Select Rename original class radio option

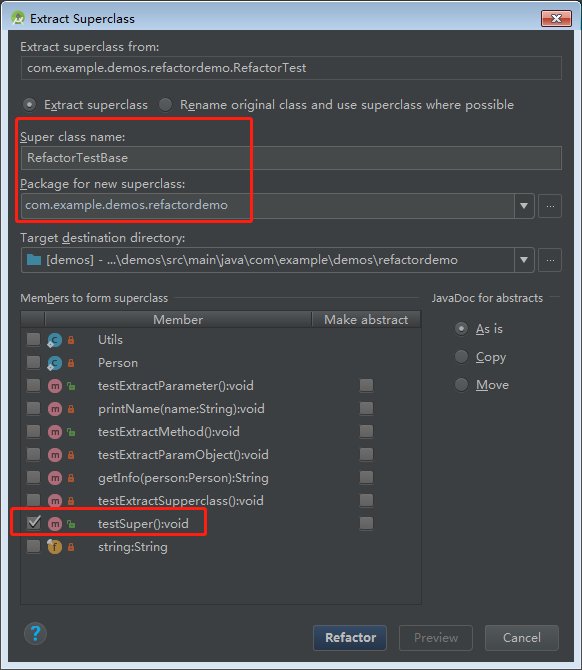[x=165, y=105]
